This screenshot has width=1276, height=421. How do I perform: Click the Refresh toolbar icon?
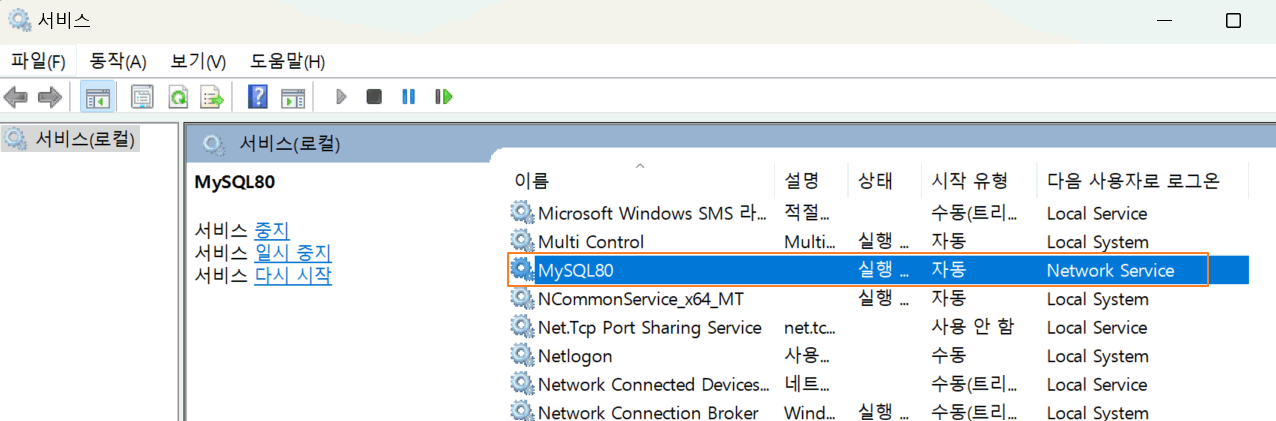coord(178,97)
